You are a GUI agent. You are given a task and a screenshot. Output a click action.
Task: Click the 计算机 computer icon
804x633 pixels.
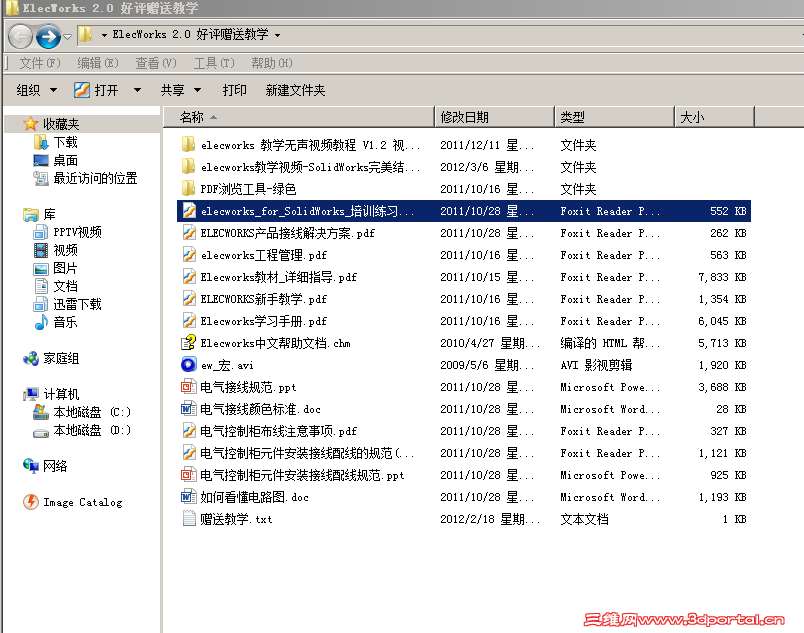31,394
